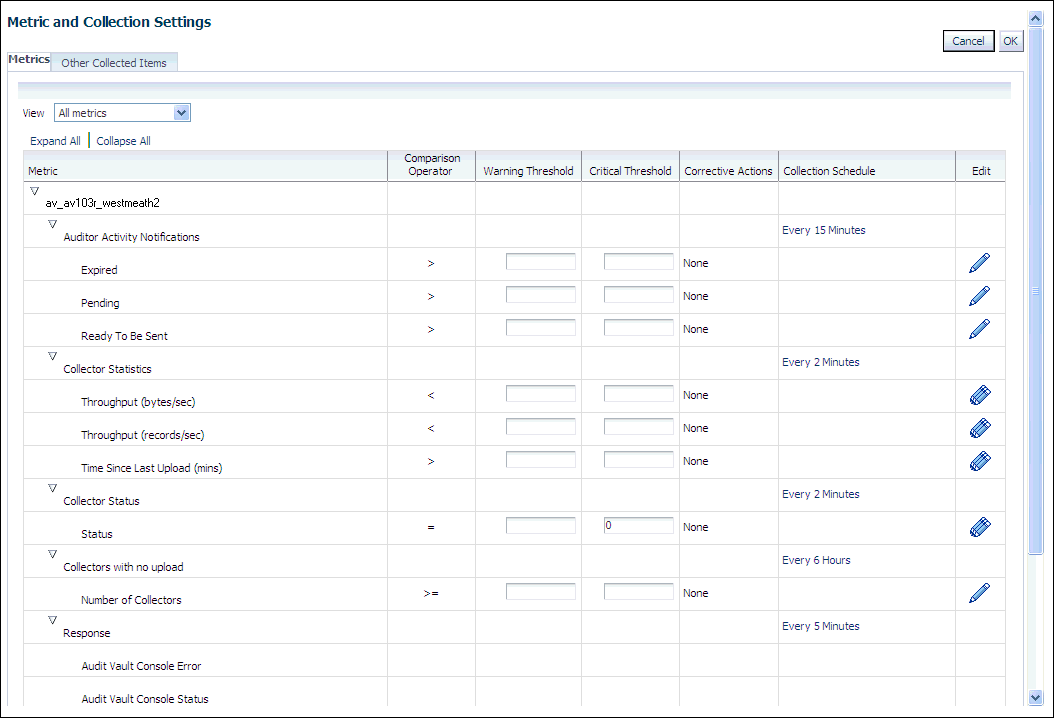This screenshot has width=1054, height=718.
Task: Click the vertical scrollbar up arrow
Action: click(x=1035, y=19)
